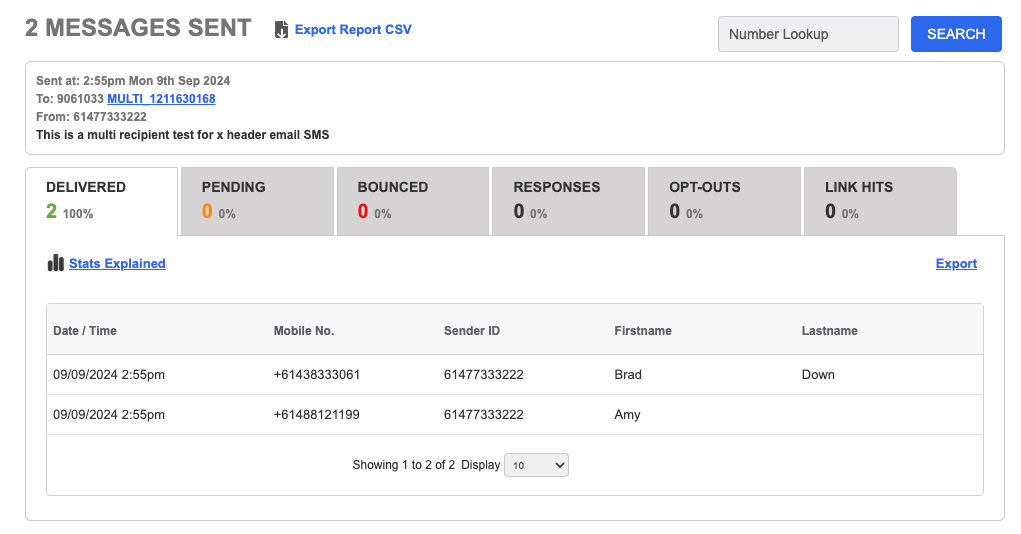Open MULTI_1211630168 recipient list link
Screen dimensions: 1021x534
coord(161,98)
